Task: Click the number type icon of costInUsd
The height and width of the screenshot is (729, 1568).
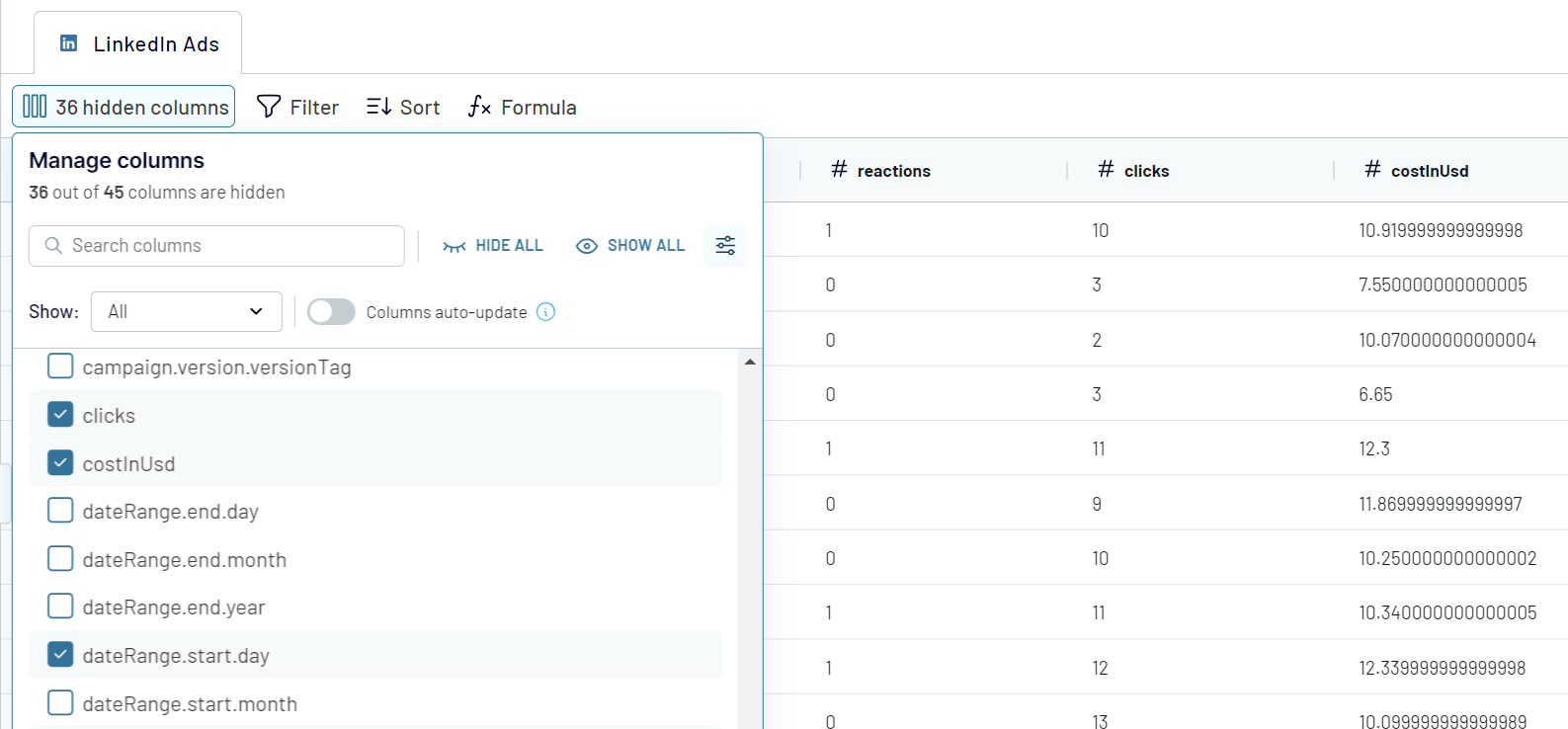Action: [1372, 170]
